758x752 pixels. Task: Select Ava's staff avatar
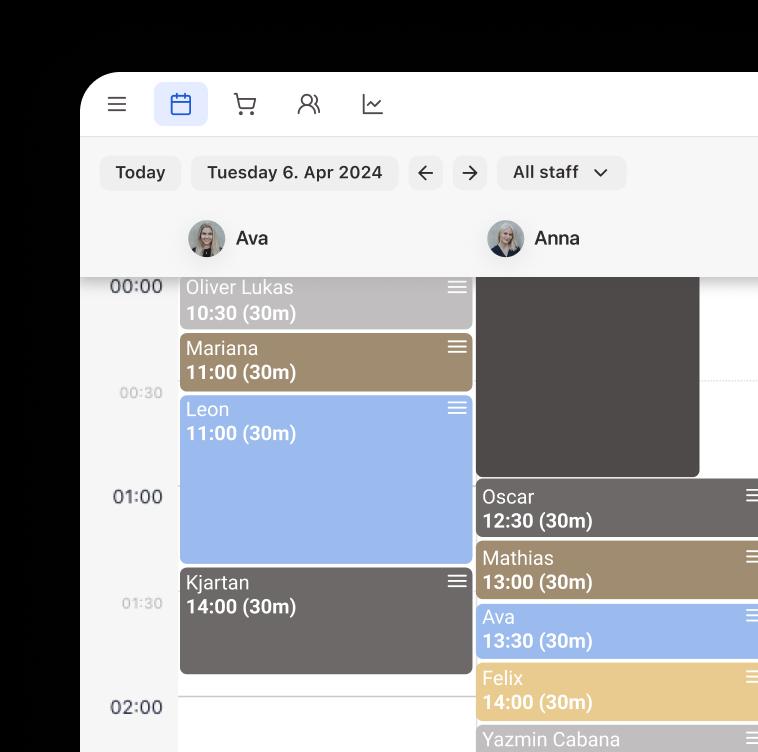pyautogui.click(x=207, y=239)
